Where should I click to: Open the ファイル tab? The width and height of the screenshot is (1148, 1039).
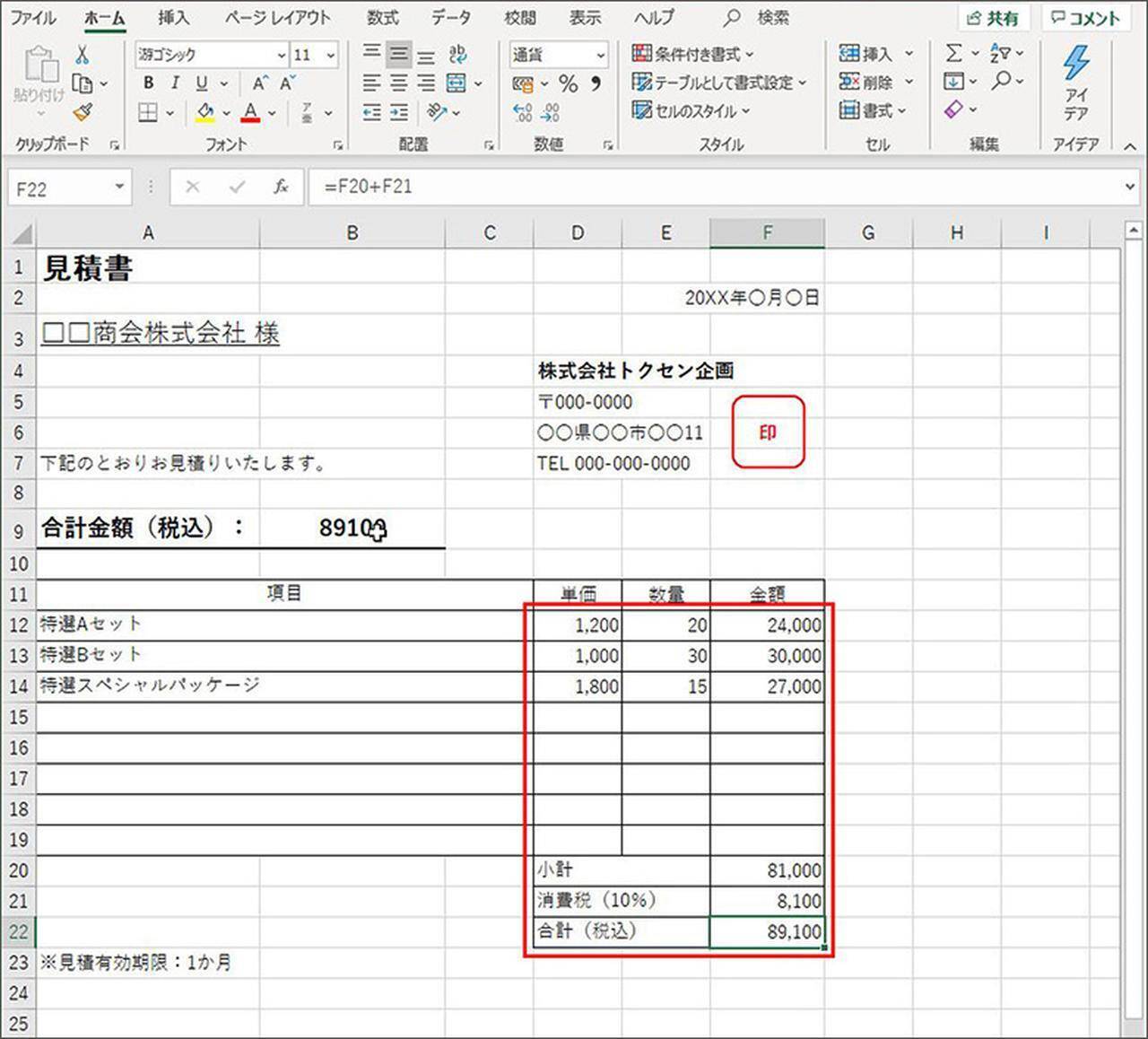pyautogui.click(x=33, y=17)
